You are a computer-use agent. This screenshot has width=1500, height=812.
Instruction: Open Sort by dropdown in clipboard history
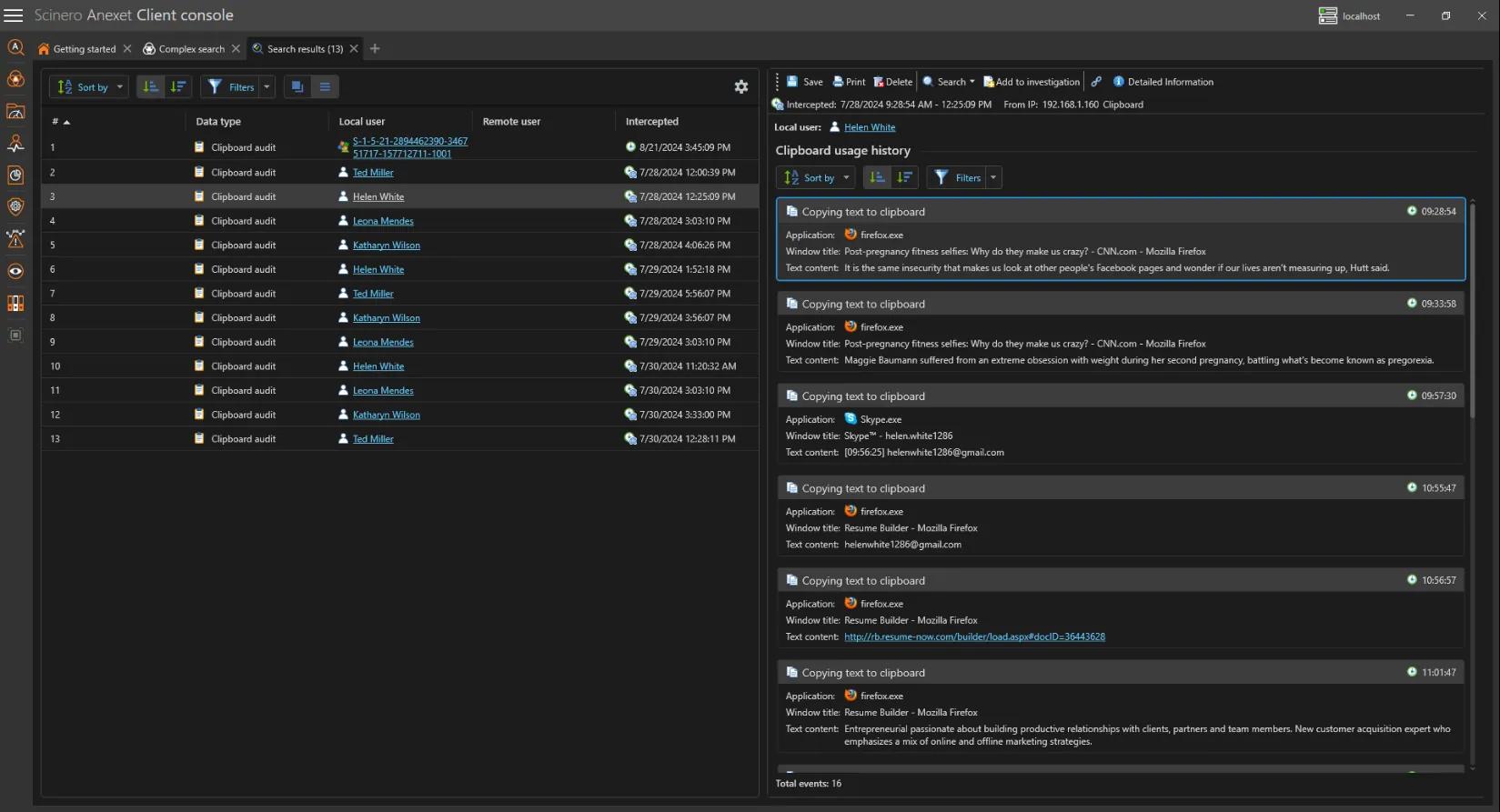click(815, 177)
